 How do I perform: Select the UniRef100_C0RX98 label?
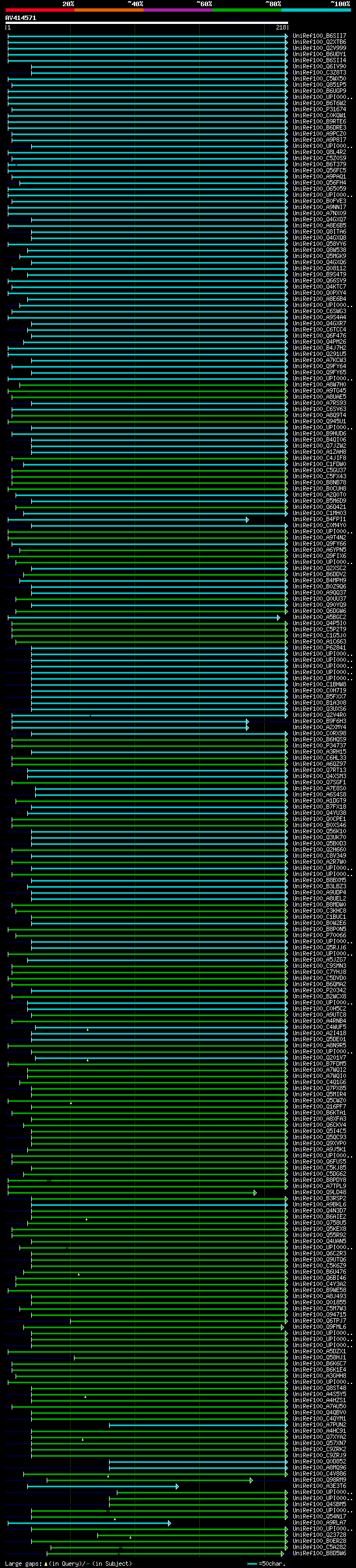click(319, 734)
